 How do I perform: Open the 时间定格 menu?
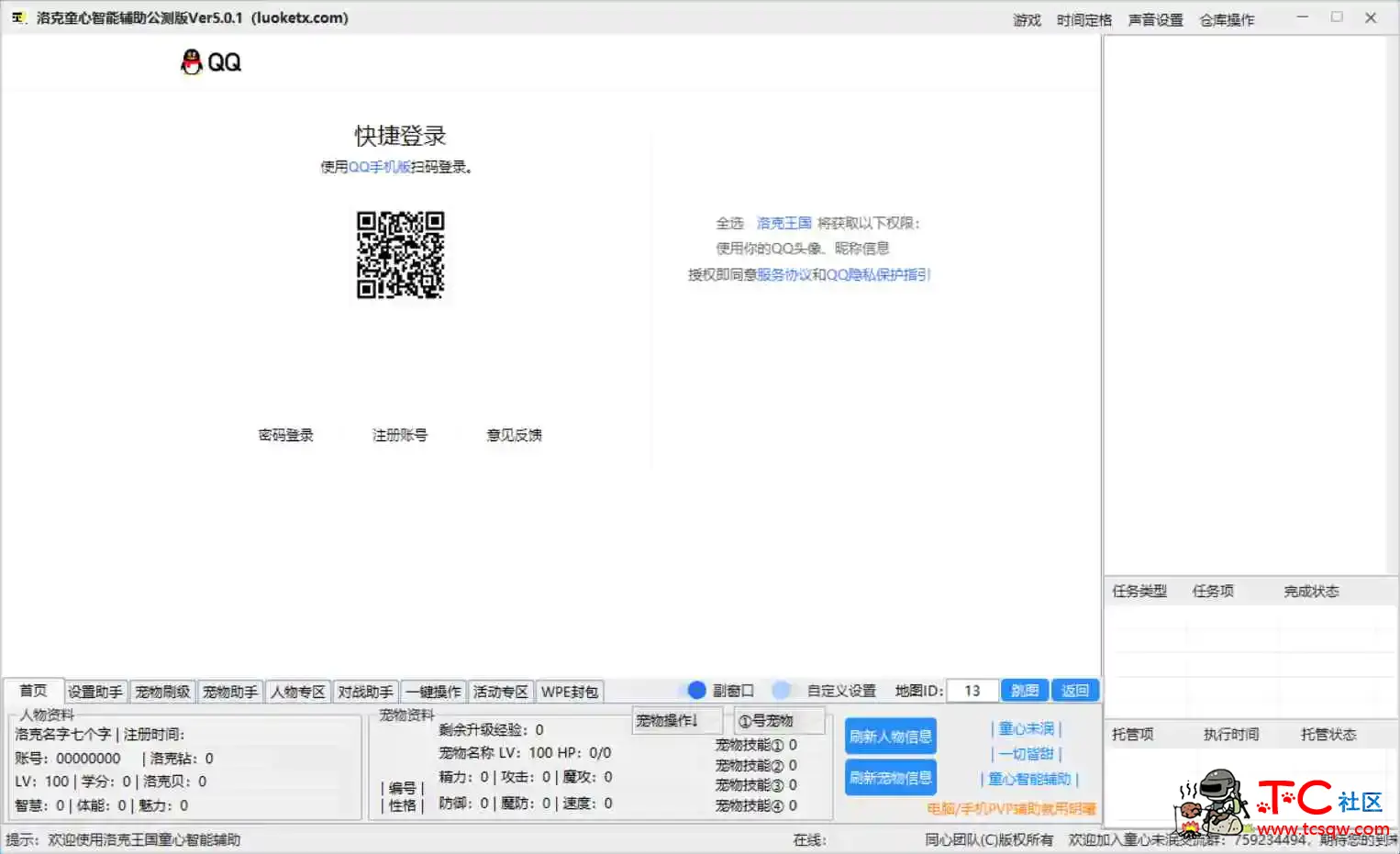click(1083, 20)
